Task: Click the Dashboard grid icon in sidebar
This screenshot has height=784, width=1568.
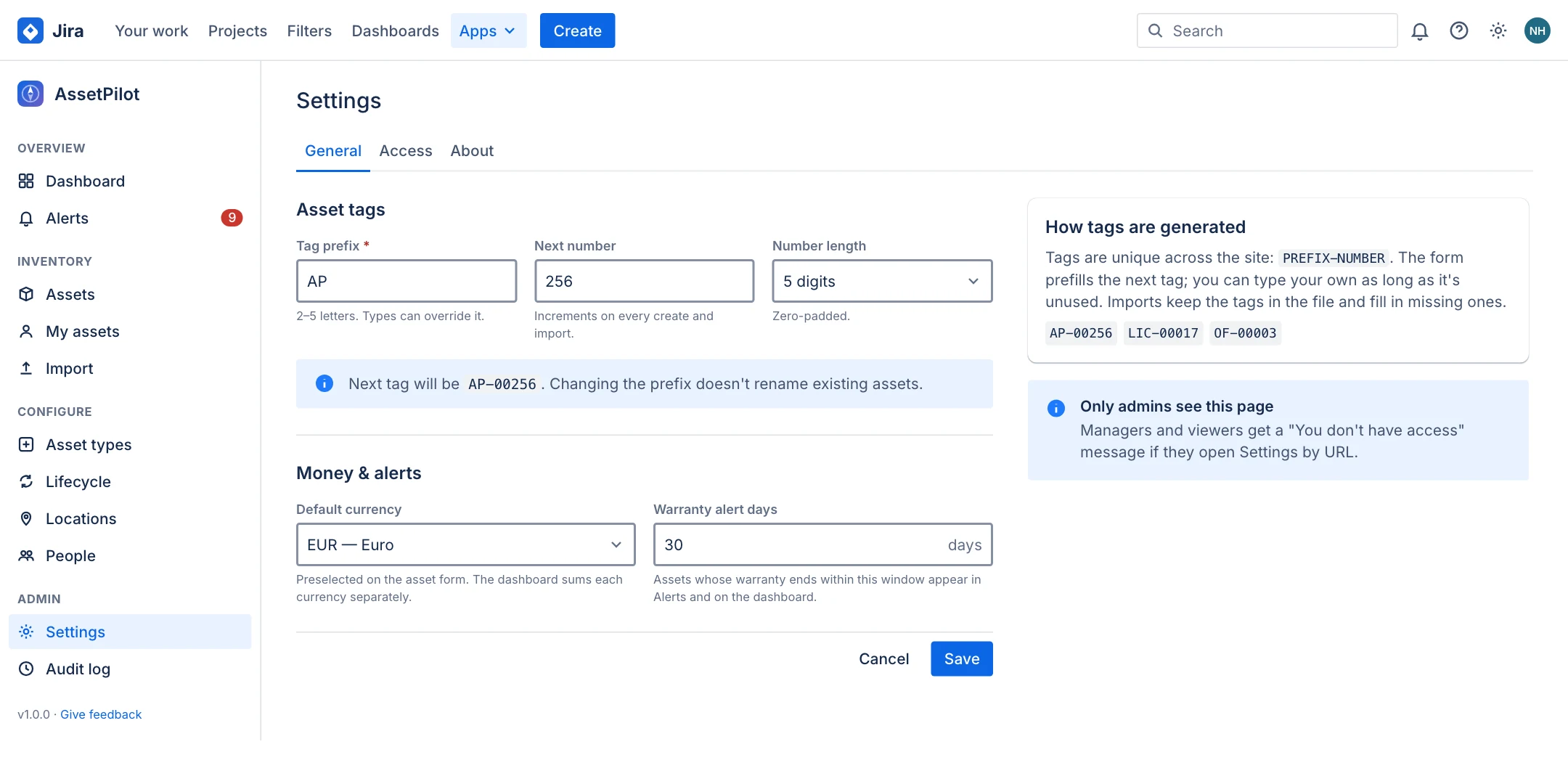Action: pyautogui.click(x=26, y=181)
